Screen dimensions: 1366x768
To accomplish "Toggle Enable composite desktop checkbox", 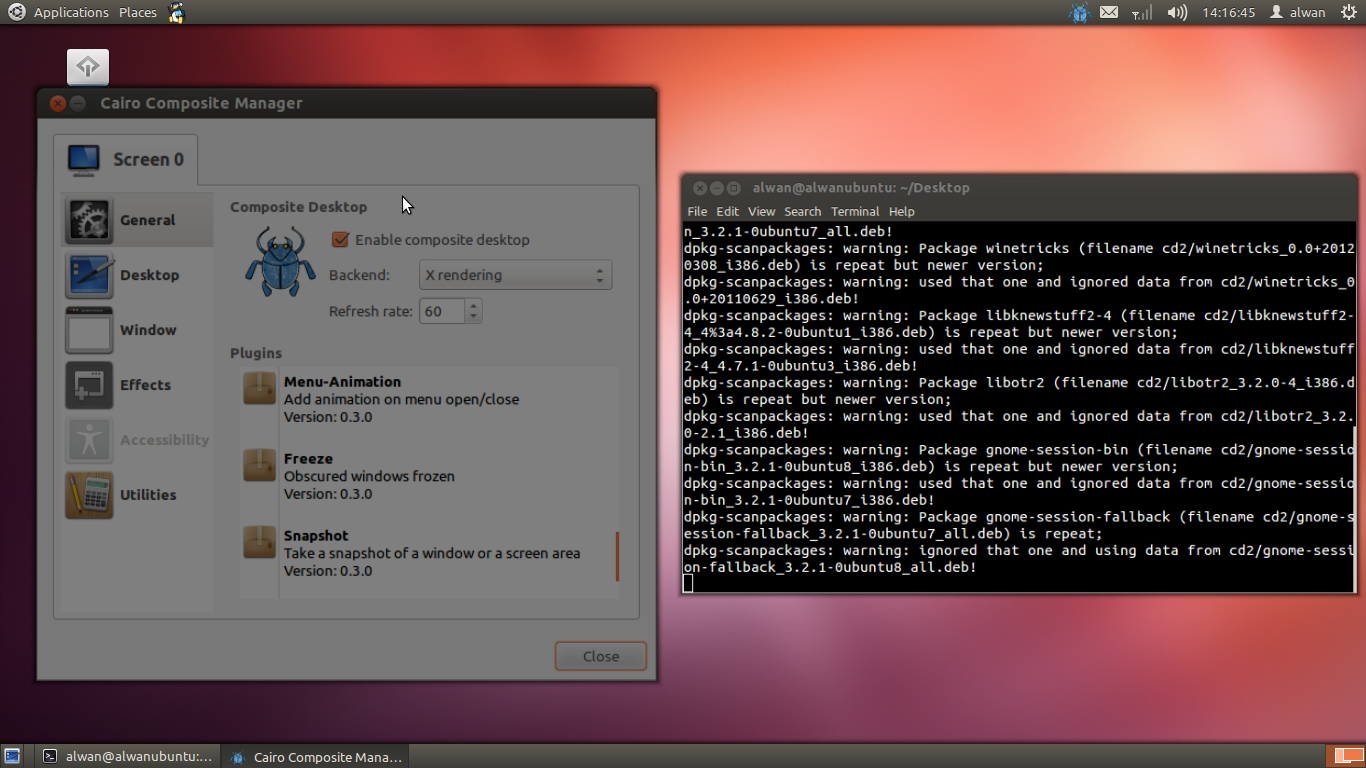I will point(340,240).
